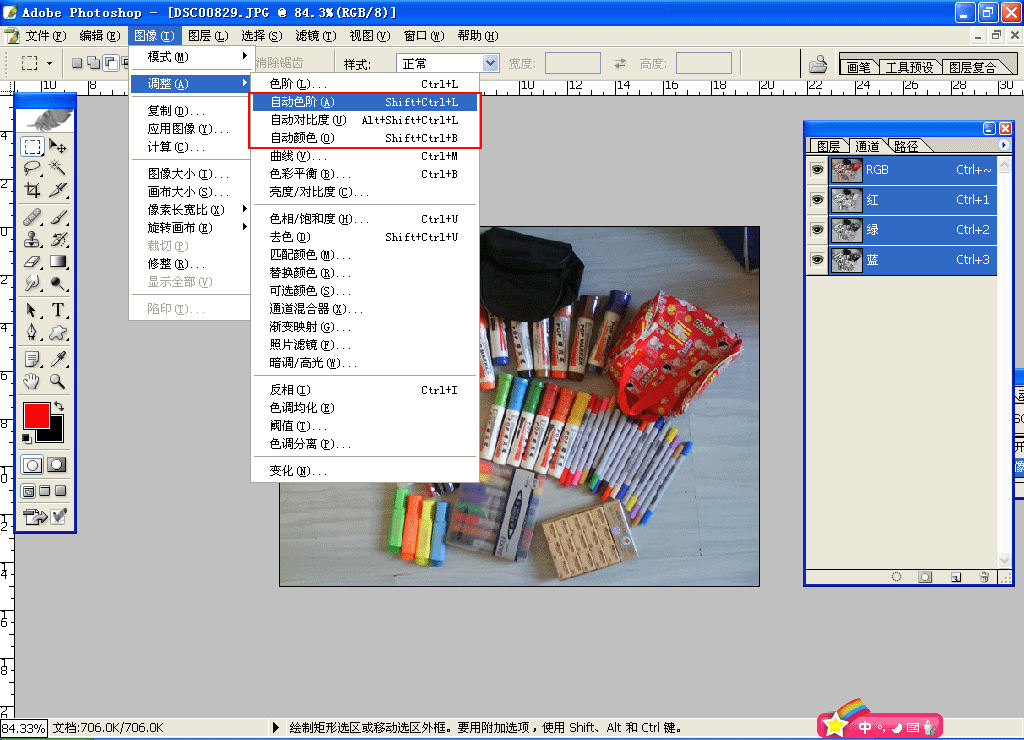Open the 图层复合 palette well tab
This screenshot has height=740, width=1024.
[973, 67]
